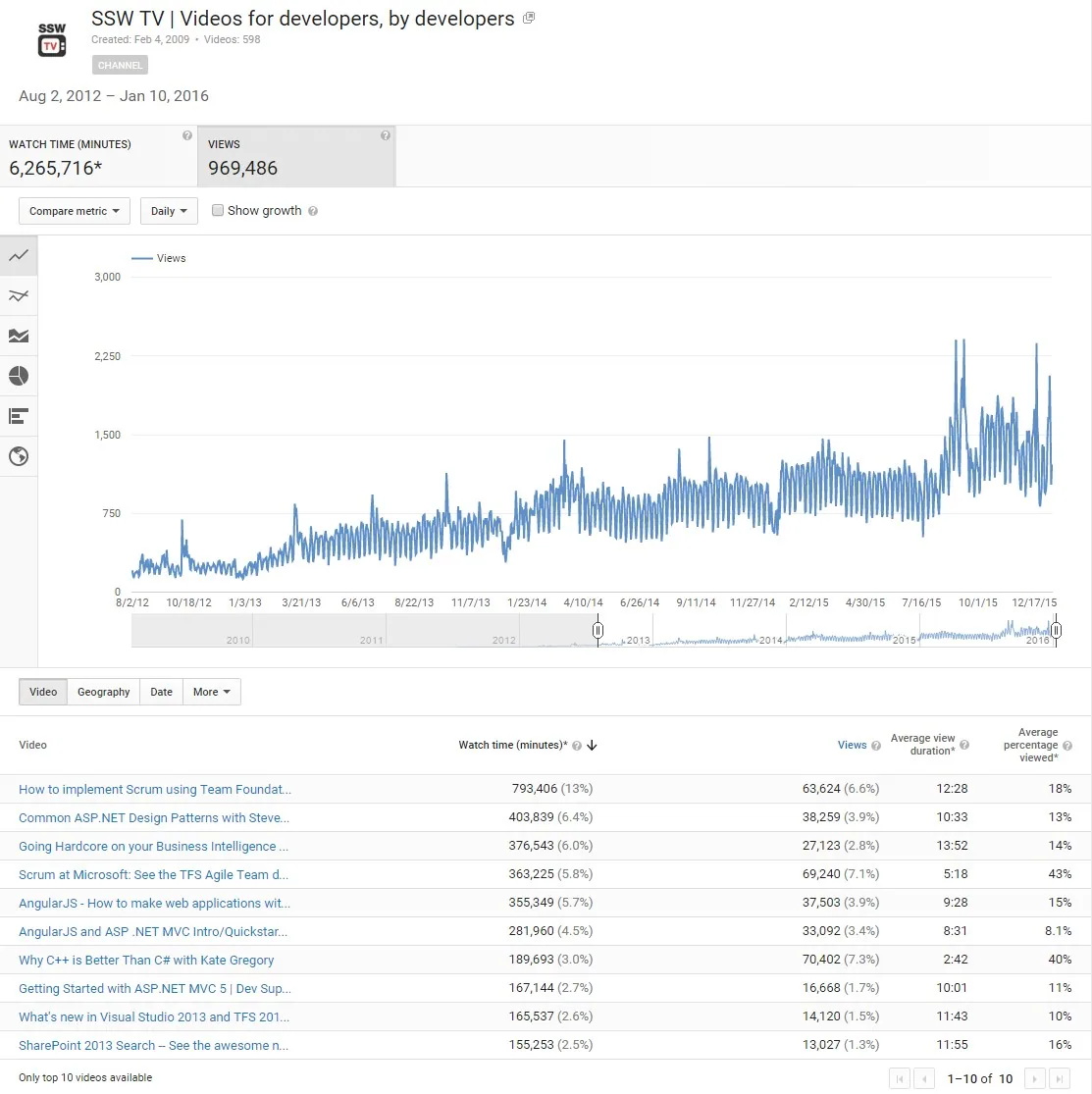Click the 793,406 watch time value

tap(535, 789)
